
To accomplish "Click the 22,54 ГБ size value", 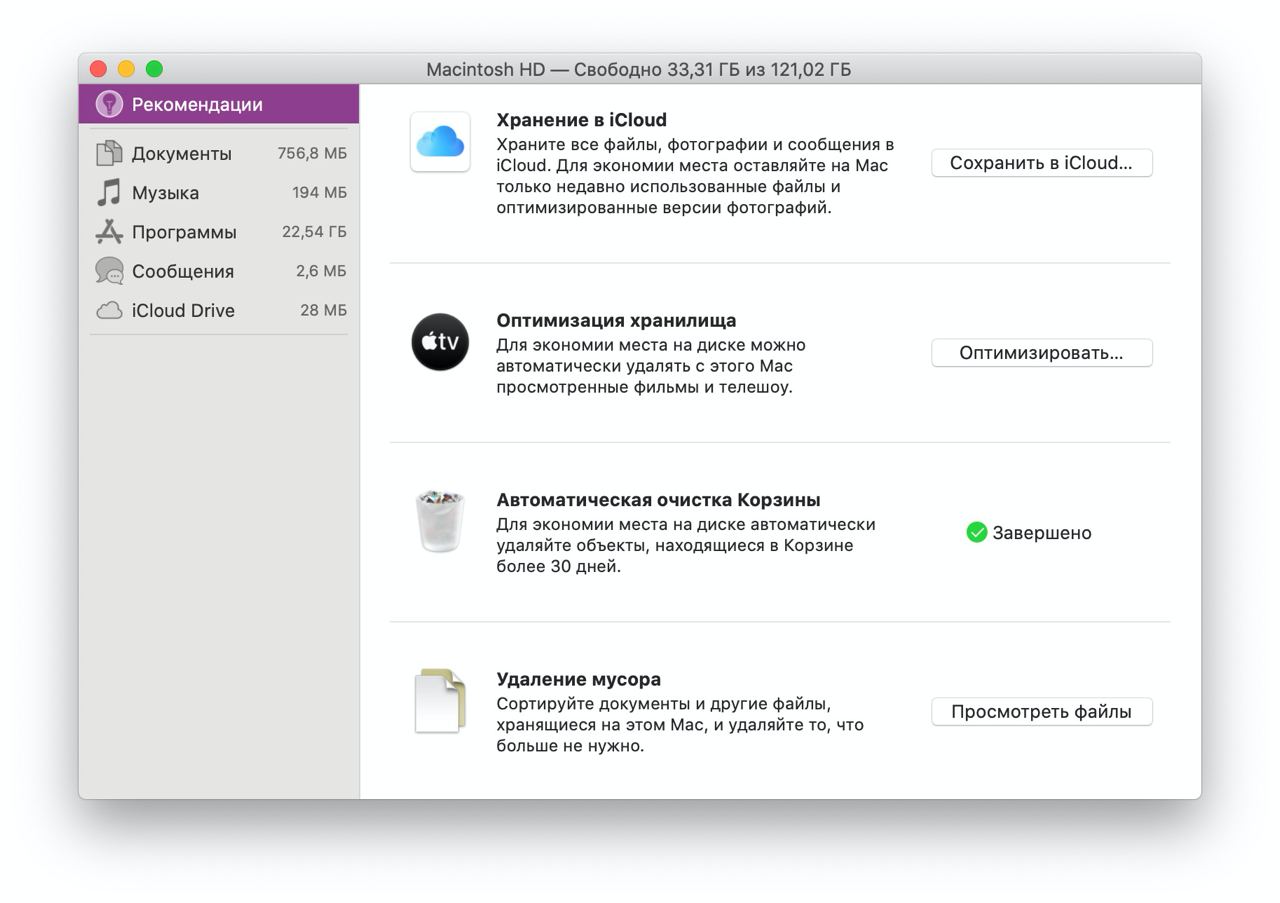I will pyautogui.click(x=314, y=232).
